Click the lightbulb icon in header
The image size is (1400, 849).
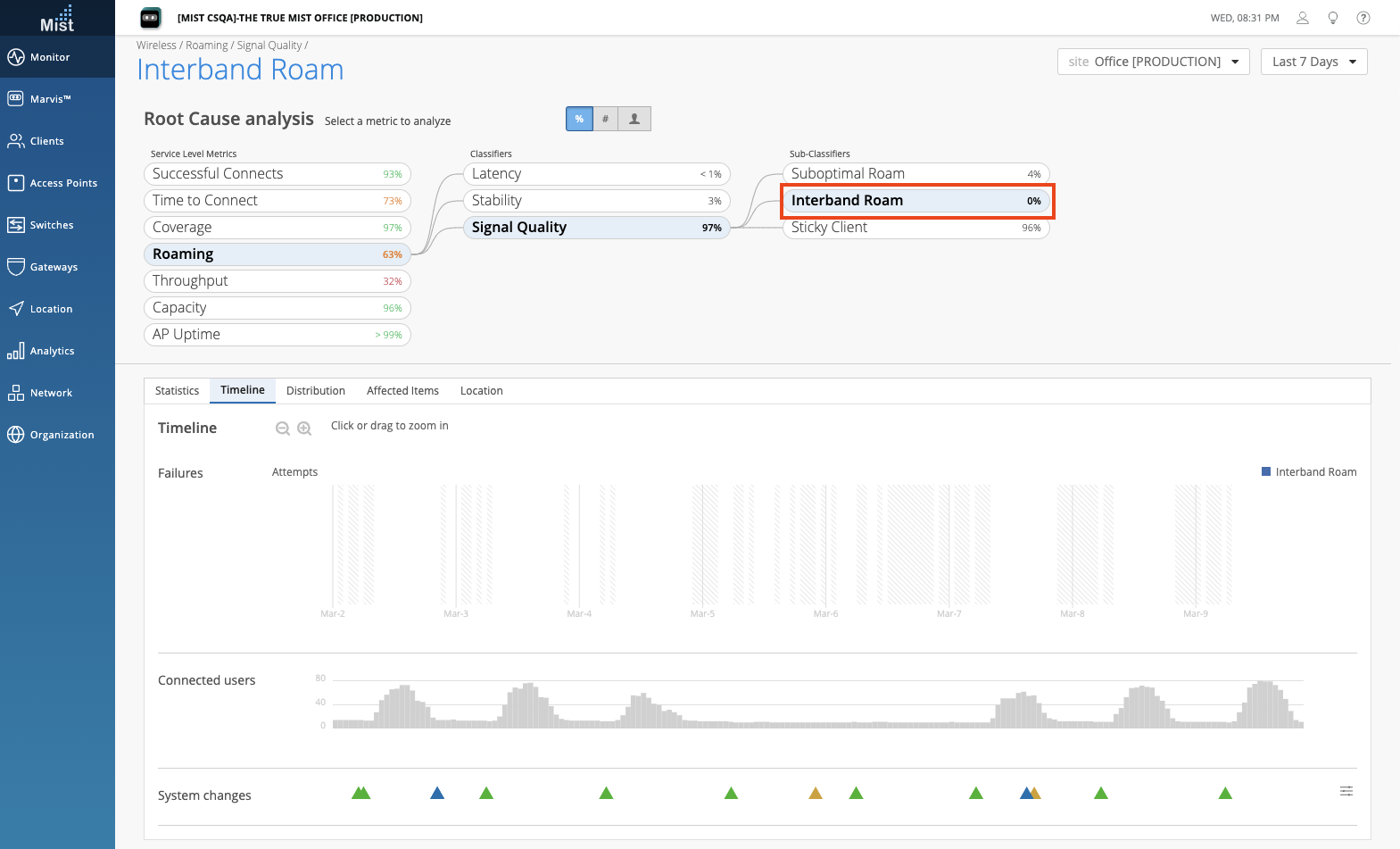(1332, 18)
